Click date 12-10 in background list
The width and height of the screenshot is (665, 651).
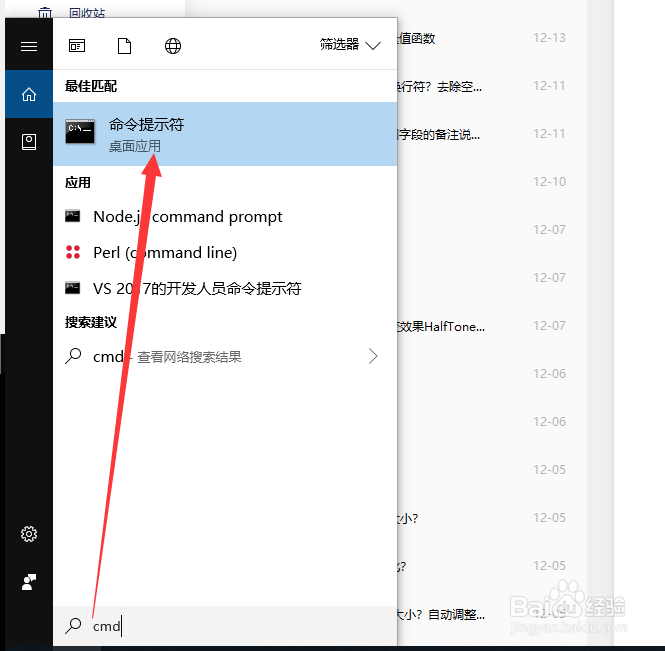[x=549, y=182]
